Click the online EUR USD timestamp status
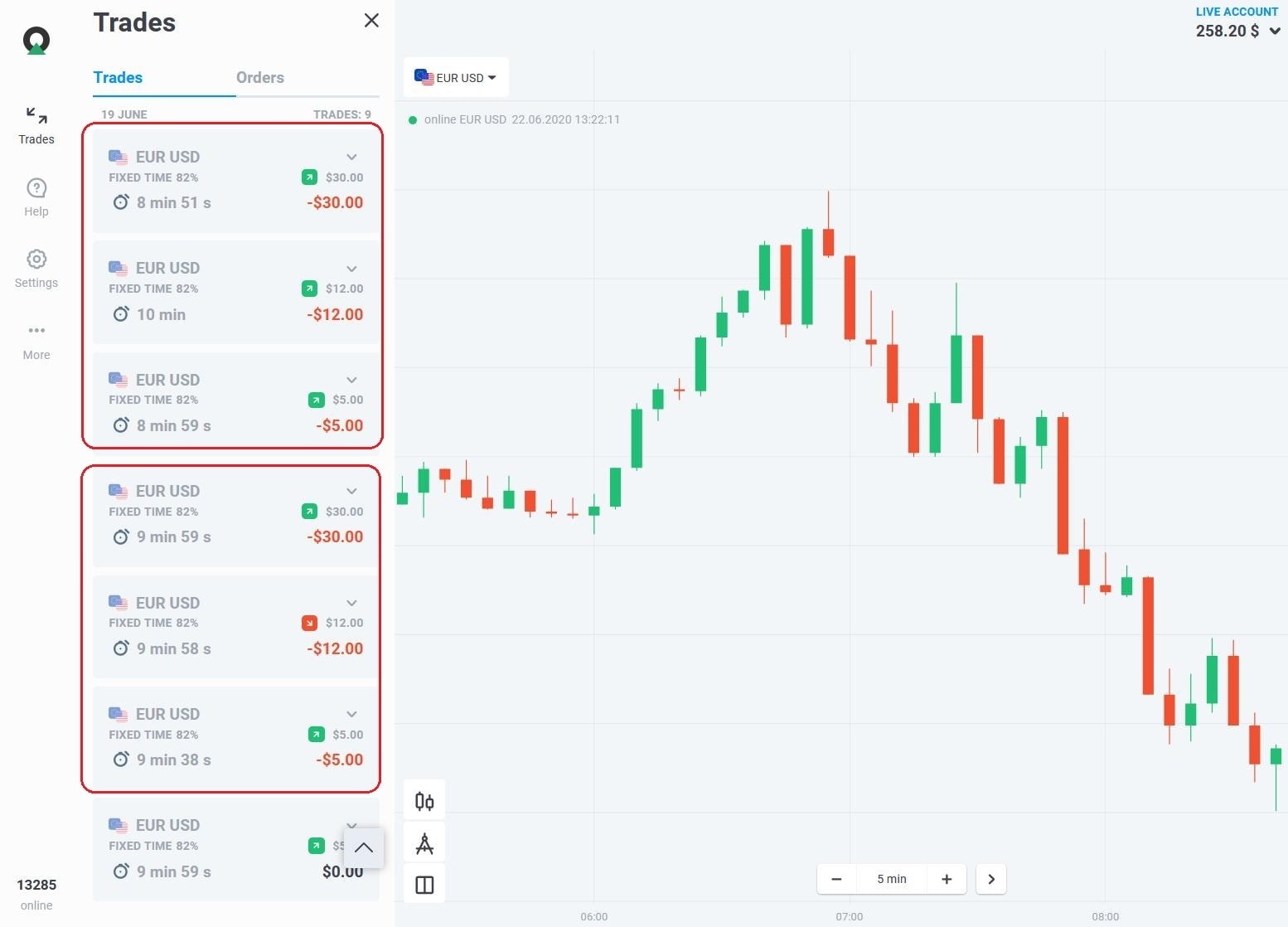 [515, 119]
